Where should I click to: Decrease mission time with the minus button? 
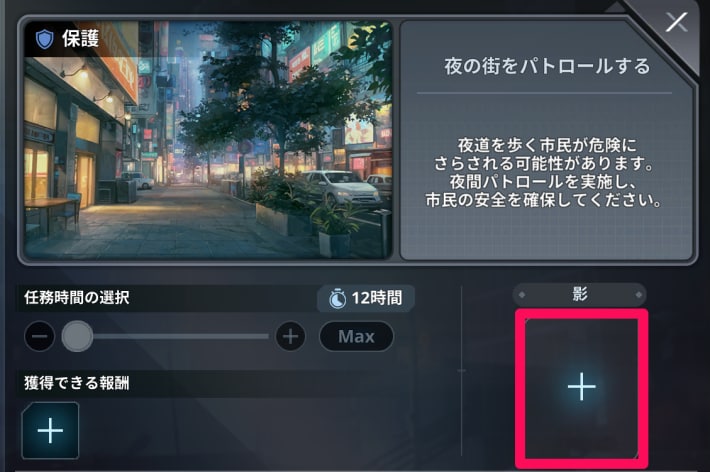(39, 337)
